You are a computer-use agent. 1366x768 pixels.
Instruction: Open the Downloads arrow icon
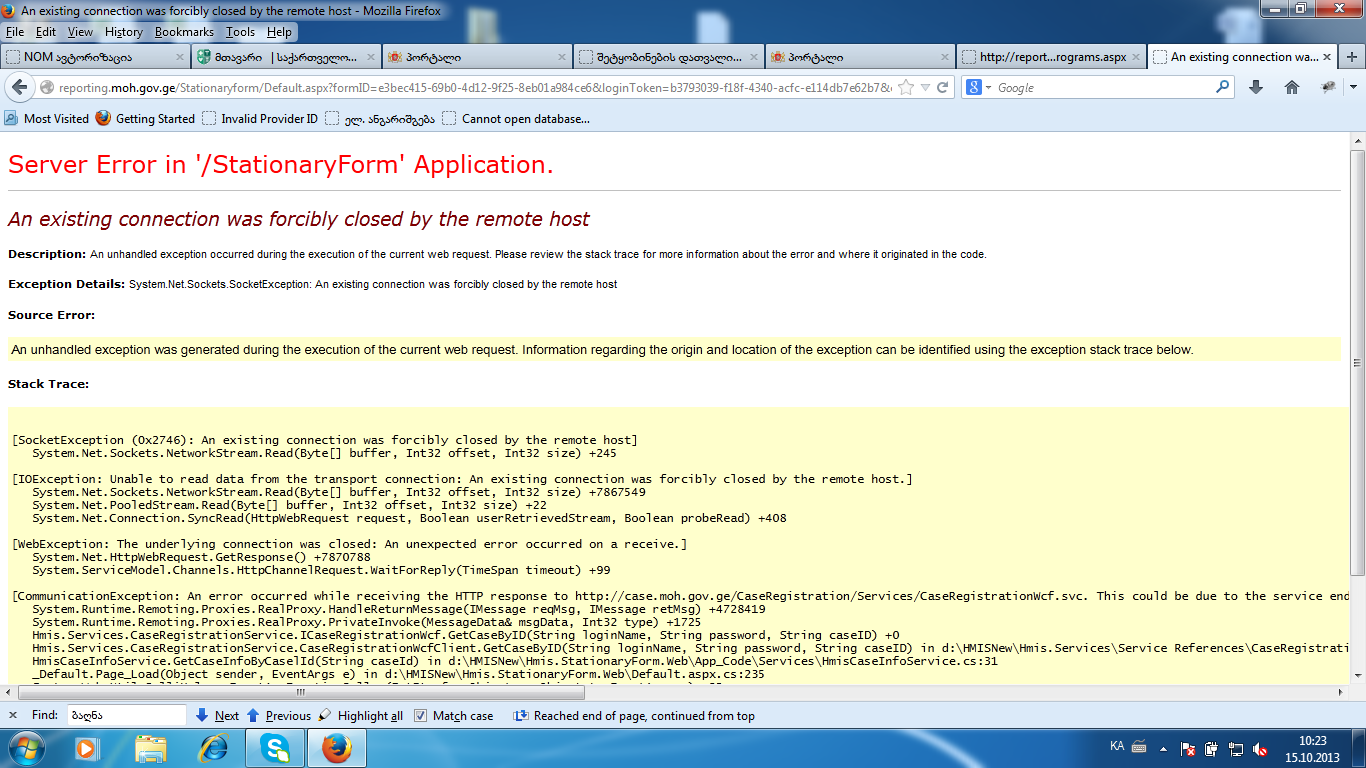click(x=1256, y=88)
